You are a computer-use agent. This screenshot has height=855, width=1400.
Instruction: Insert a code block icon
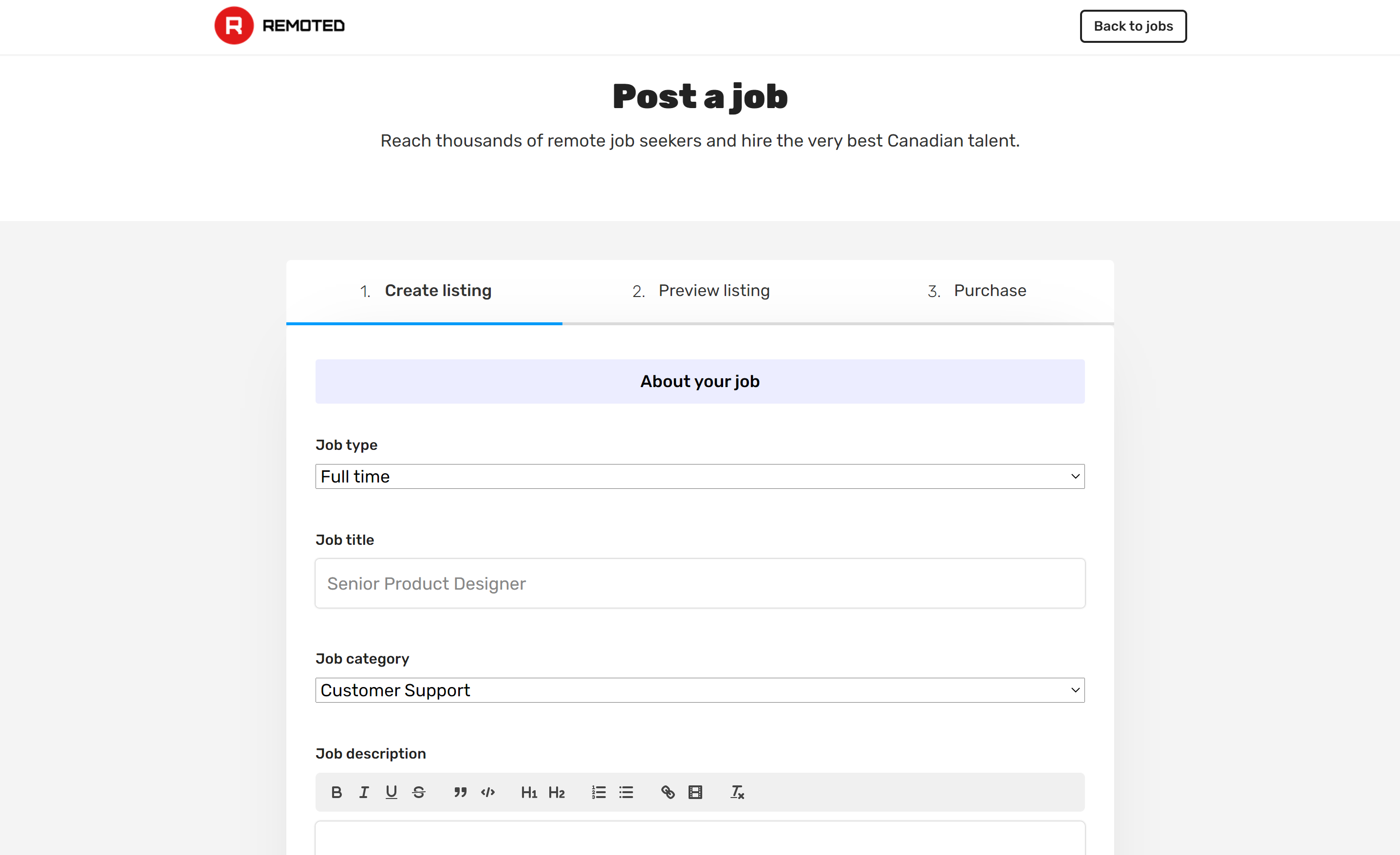[x=487, y=792]
